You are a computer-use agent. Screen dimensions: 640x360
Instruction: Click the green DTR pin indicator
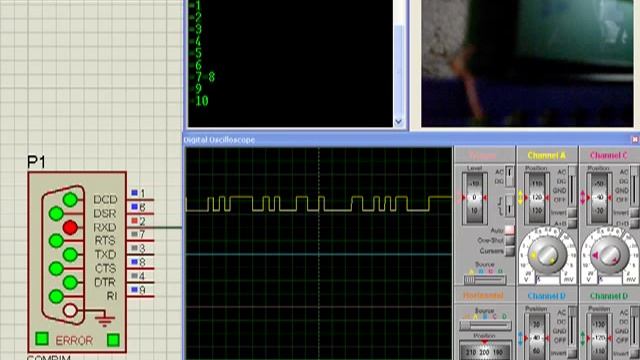(x=70, y=282)
